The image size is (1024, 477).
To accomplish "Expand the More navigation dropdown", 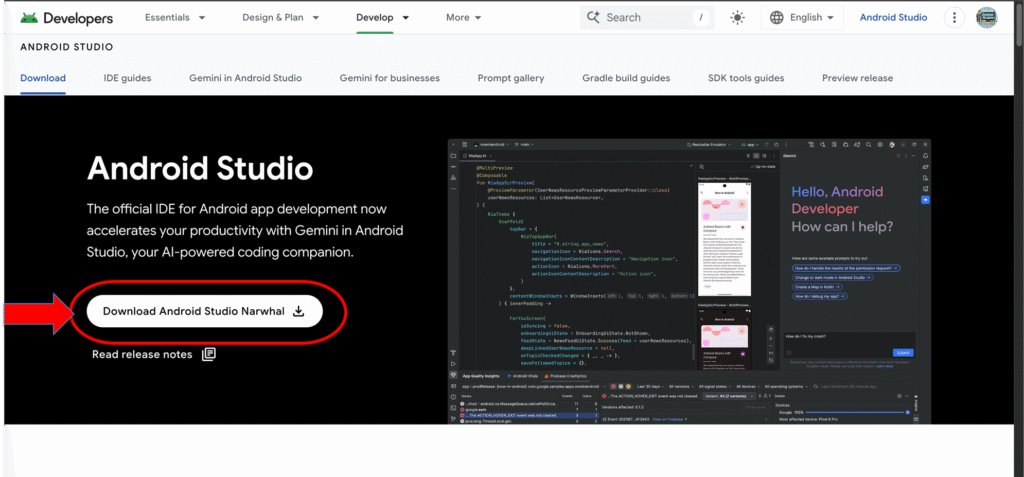I will (x=463, y=17).
